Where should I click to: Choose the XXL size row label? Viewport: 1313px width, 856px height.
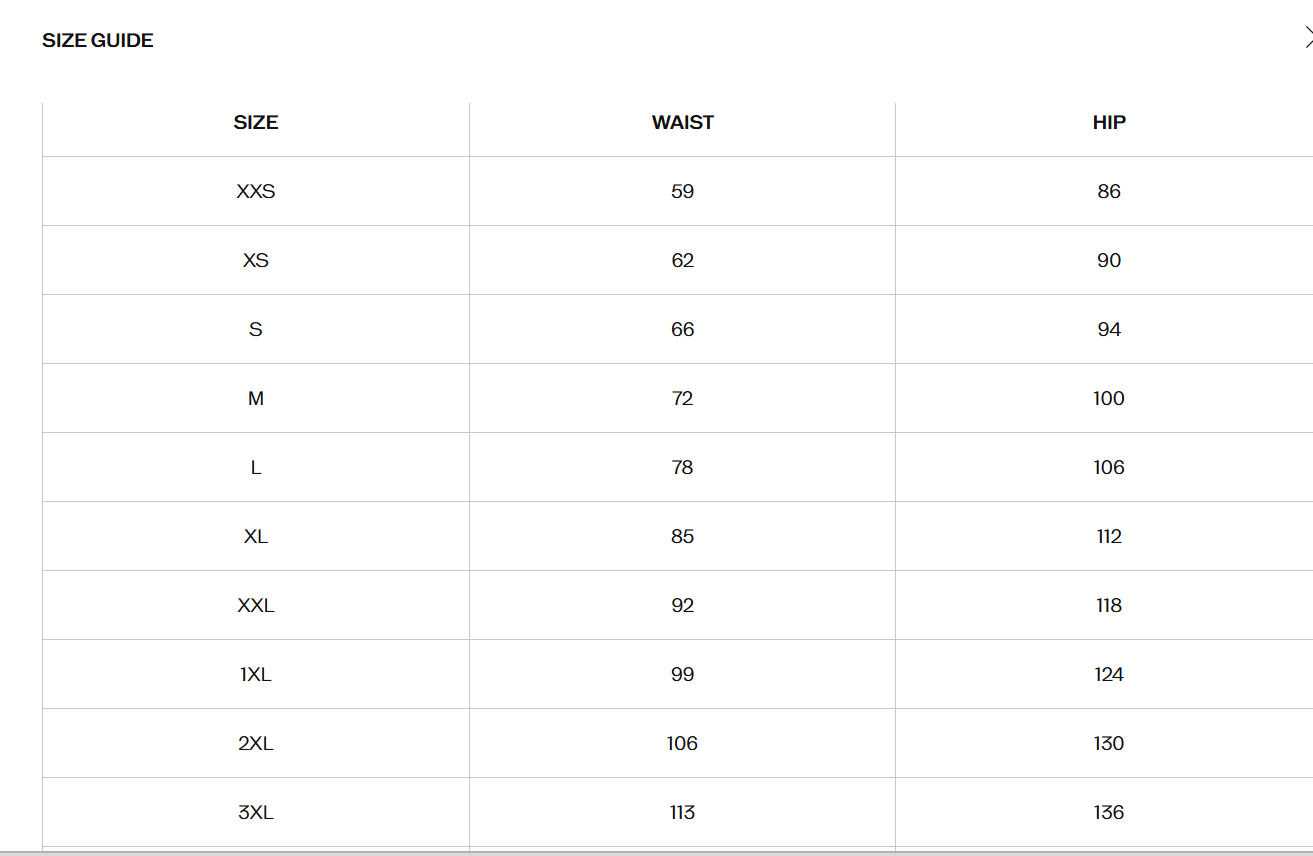(x=256, y=606)
